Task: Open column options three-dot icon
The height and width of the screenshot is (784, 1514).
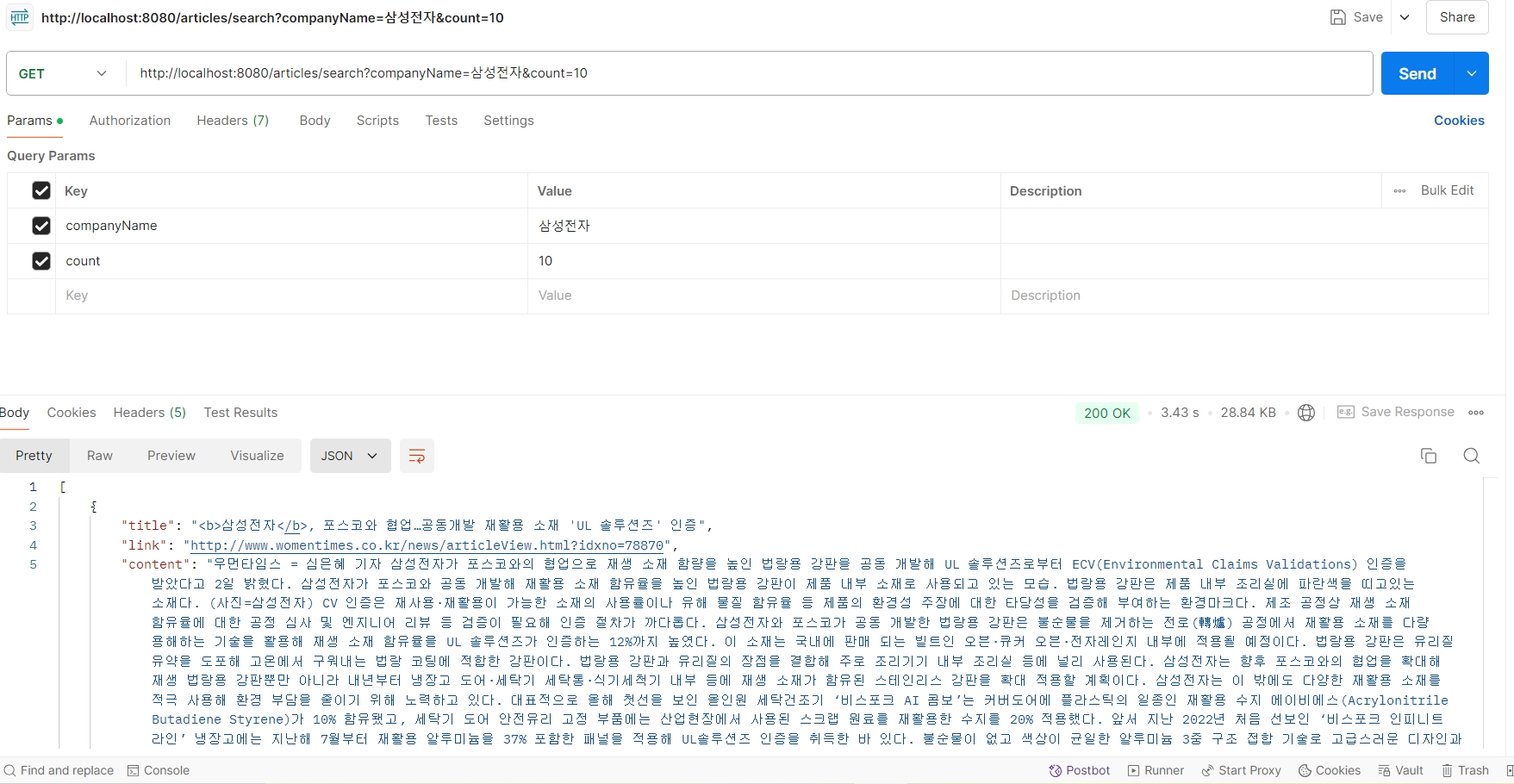Action: tap(1399, 190)
